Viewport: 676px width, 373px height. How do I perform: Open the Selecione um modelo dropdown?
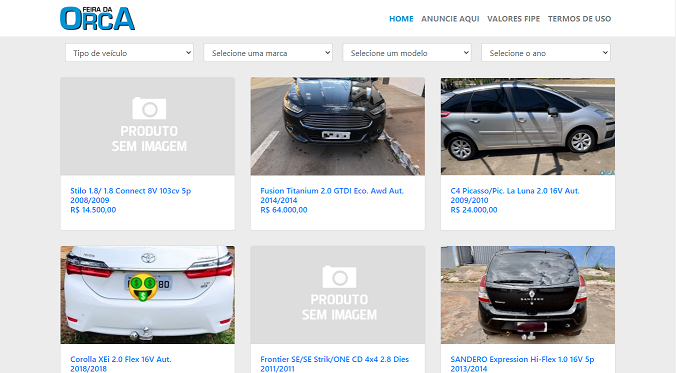pos(407,53)
